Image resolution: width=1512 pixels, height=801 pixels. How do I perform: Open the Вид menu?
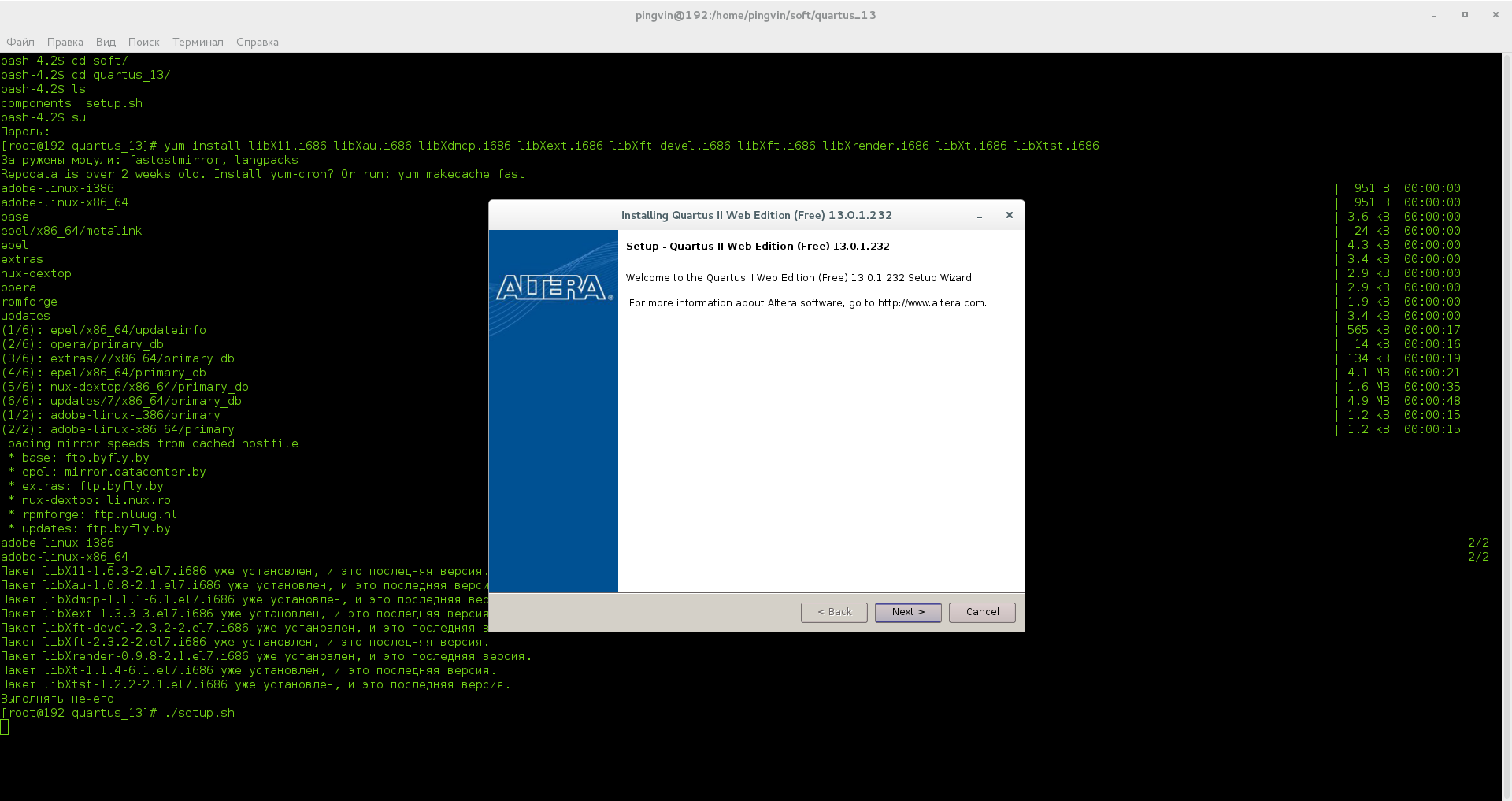tap(106, 42)
